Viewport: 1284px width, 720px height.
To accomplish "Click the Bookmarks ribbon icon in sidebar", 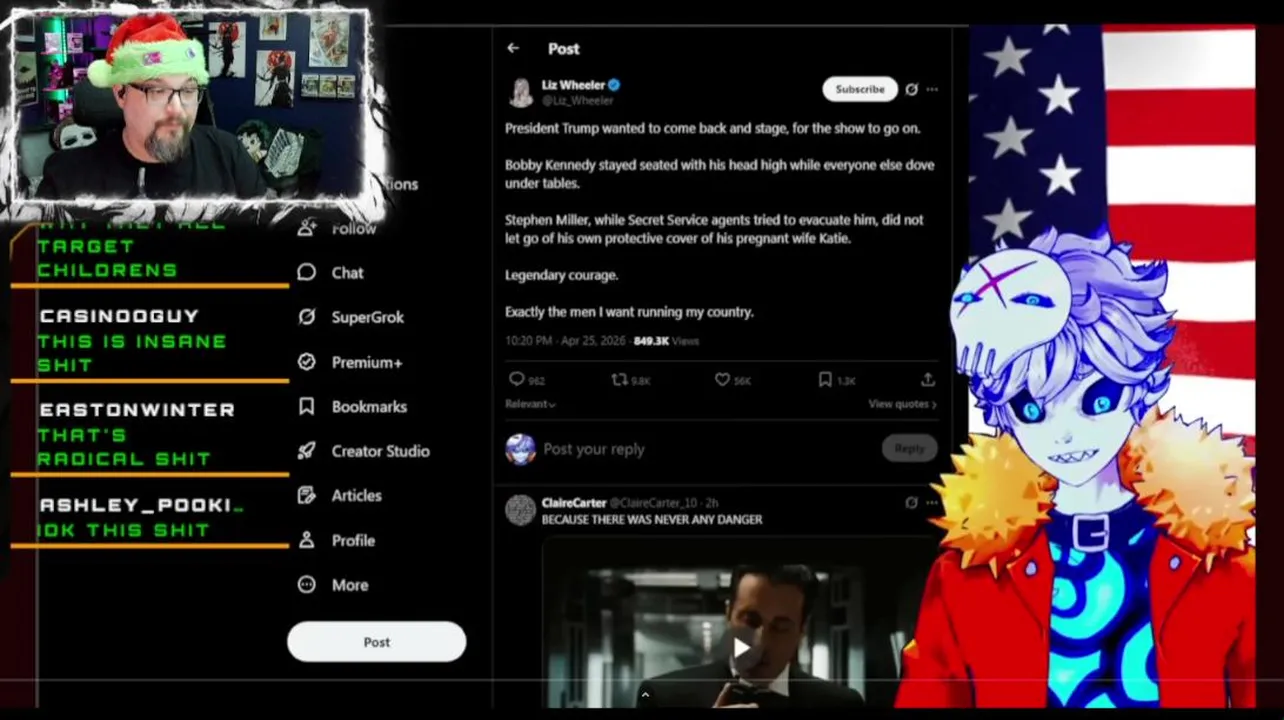I will 307,406.
